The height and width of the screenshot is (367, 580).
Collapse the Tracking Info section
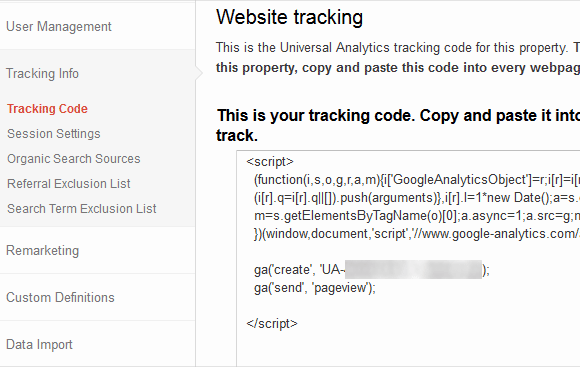(x=43, y=73)
